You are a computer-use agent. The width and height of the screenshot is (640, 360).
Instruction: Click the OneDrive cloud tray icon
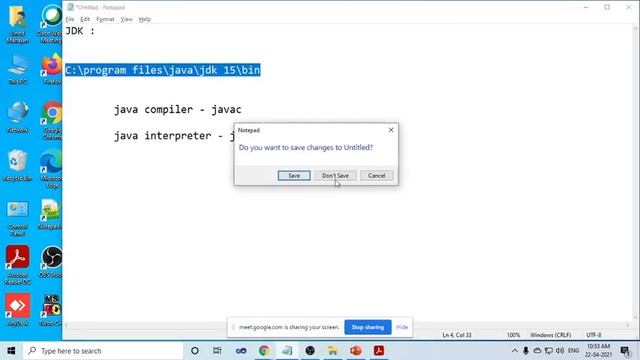(x=537, y=351)
